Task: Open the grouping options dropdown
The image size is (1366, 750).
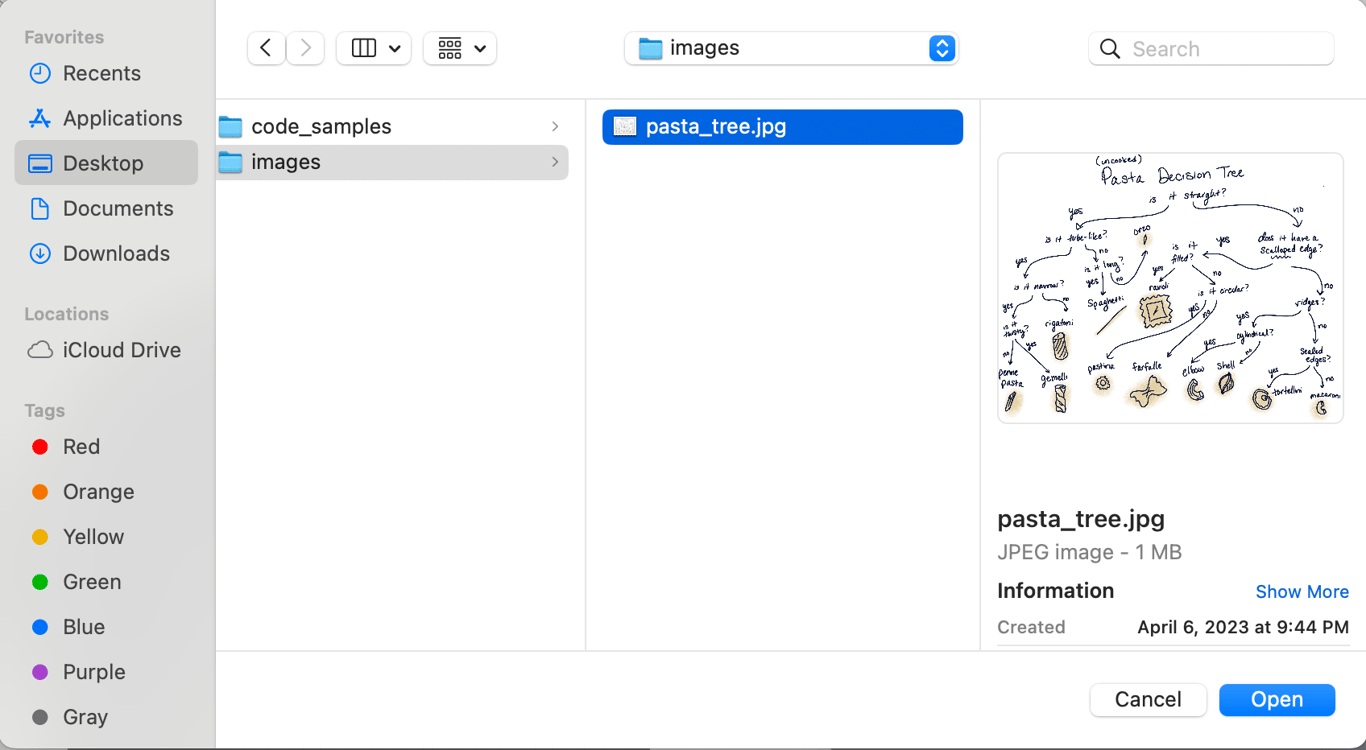Action: click(459, 48)
